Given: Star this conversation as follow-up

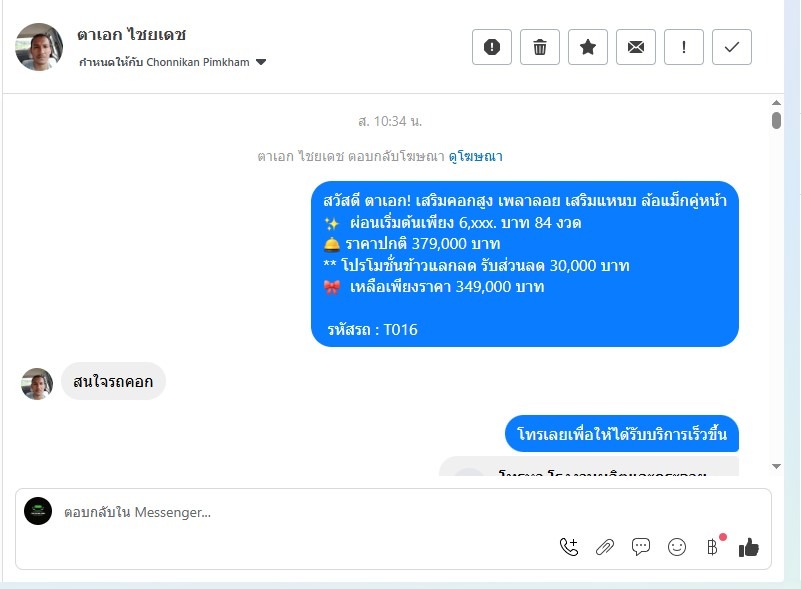Looking at the screenshot, I should [x=587, y=47].
